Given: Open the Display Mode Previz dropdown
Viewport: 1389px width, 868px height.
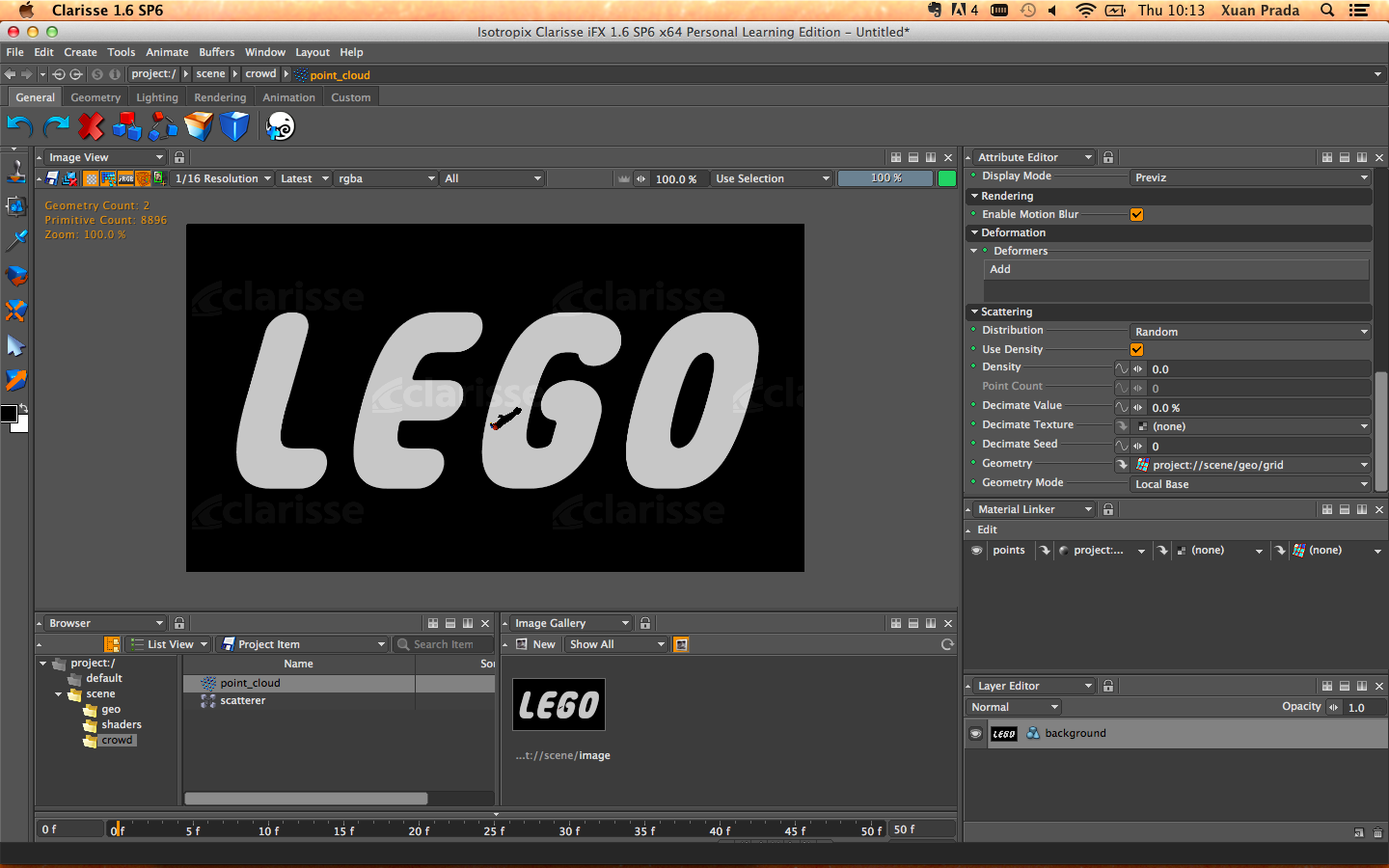Looking at the screenshot, I should pyautogui.click(x=1251, y=177).
